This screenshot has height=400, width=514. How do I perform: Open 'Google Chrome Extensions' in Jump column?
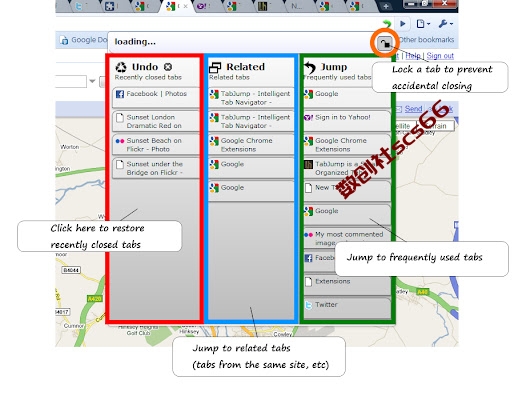pos(347,144)
